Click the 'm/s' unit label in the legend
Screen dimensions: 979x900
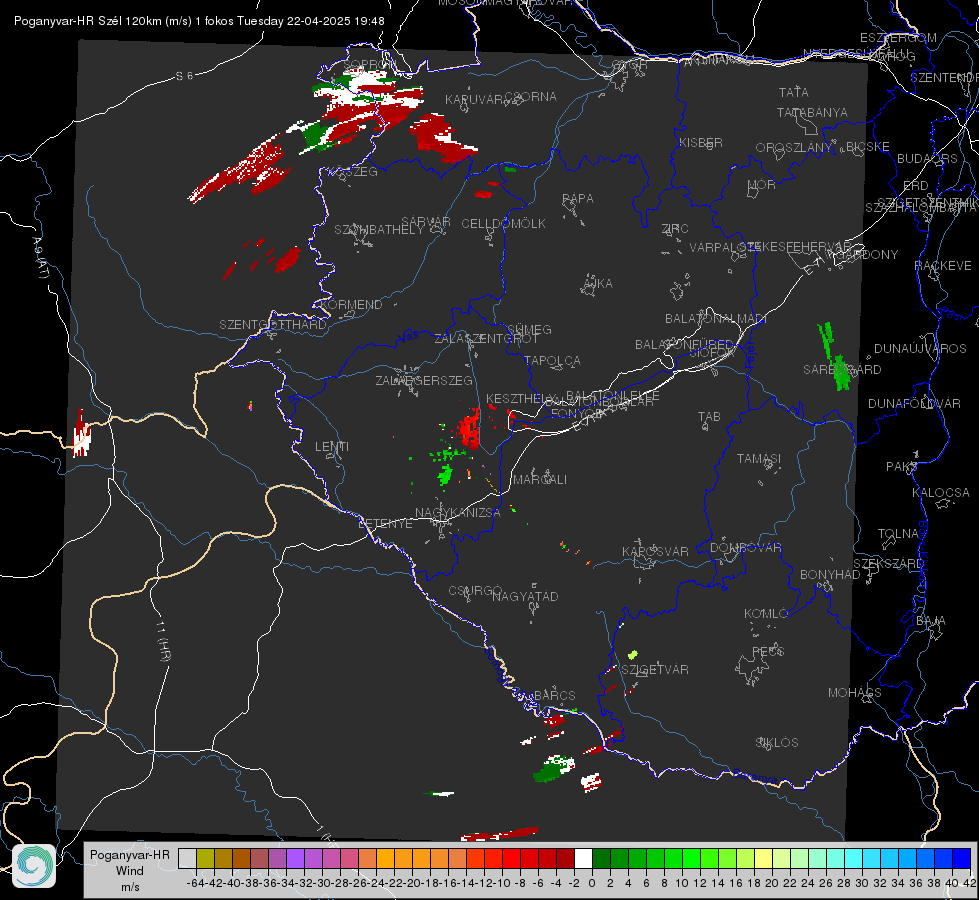pos(130,887)
